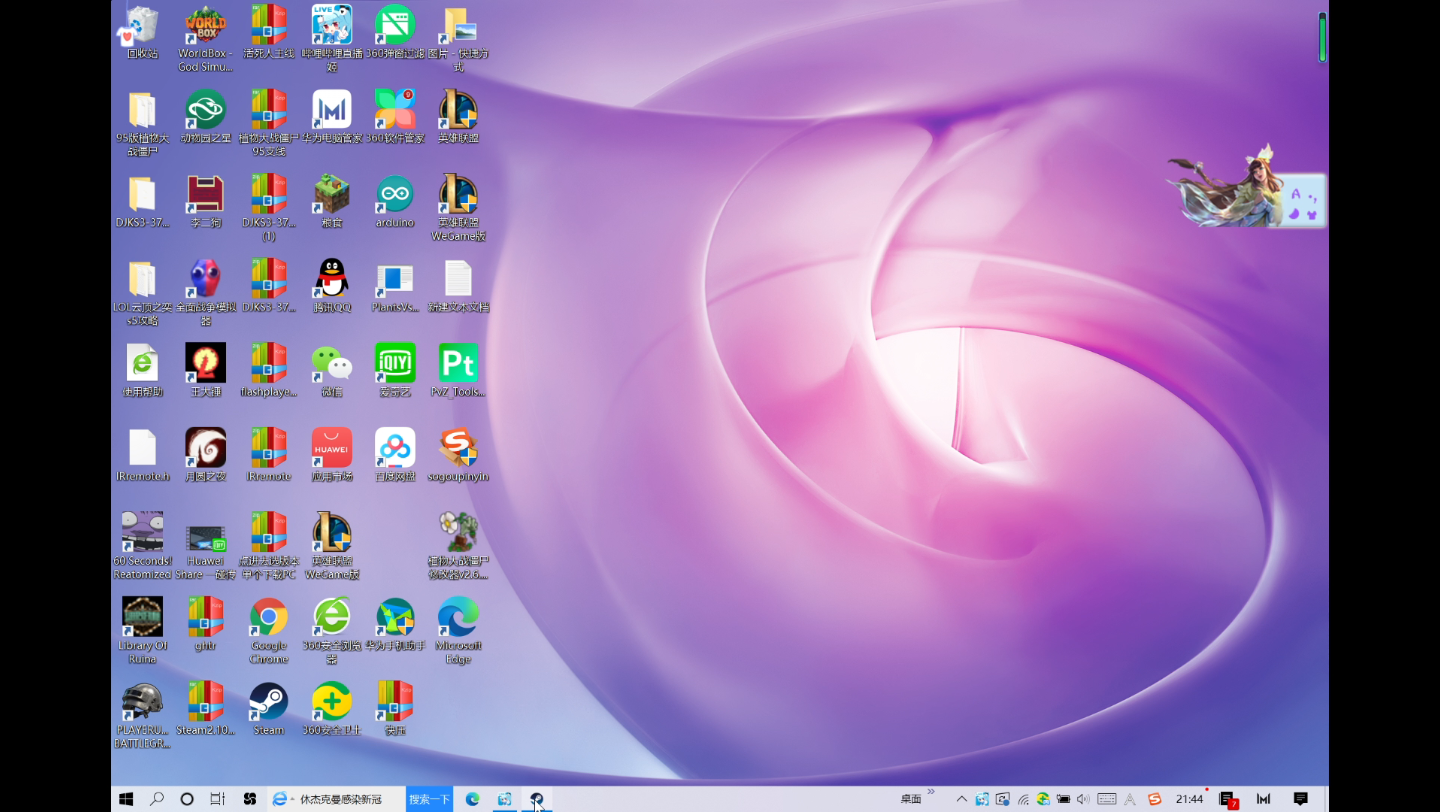The width and height of the screenshot is (1440, 812).
Task: Open the 95版植物大战僵尸 folder
Action: pyautogui.click(x=142, y=123)
